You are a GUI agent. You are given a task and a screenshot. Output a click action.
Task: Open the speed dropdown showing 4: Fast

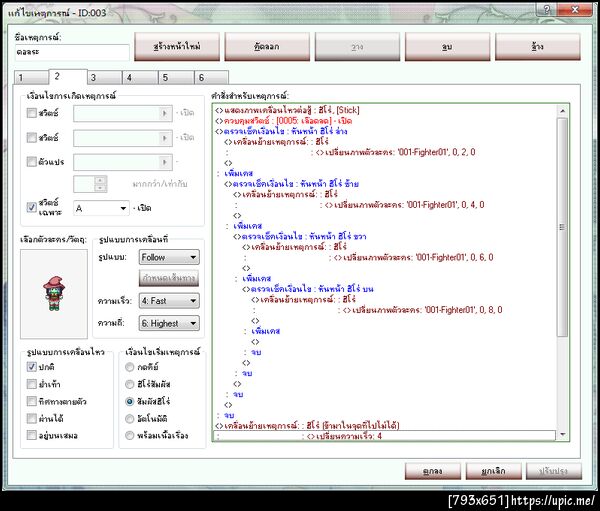(169, 301)
